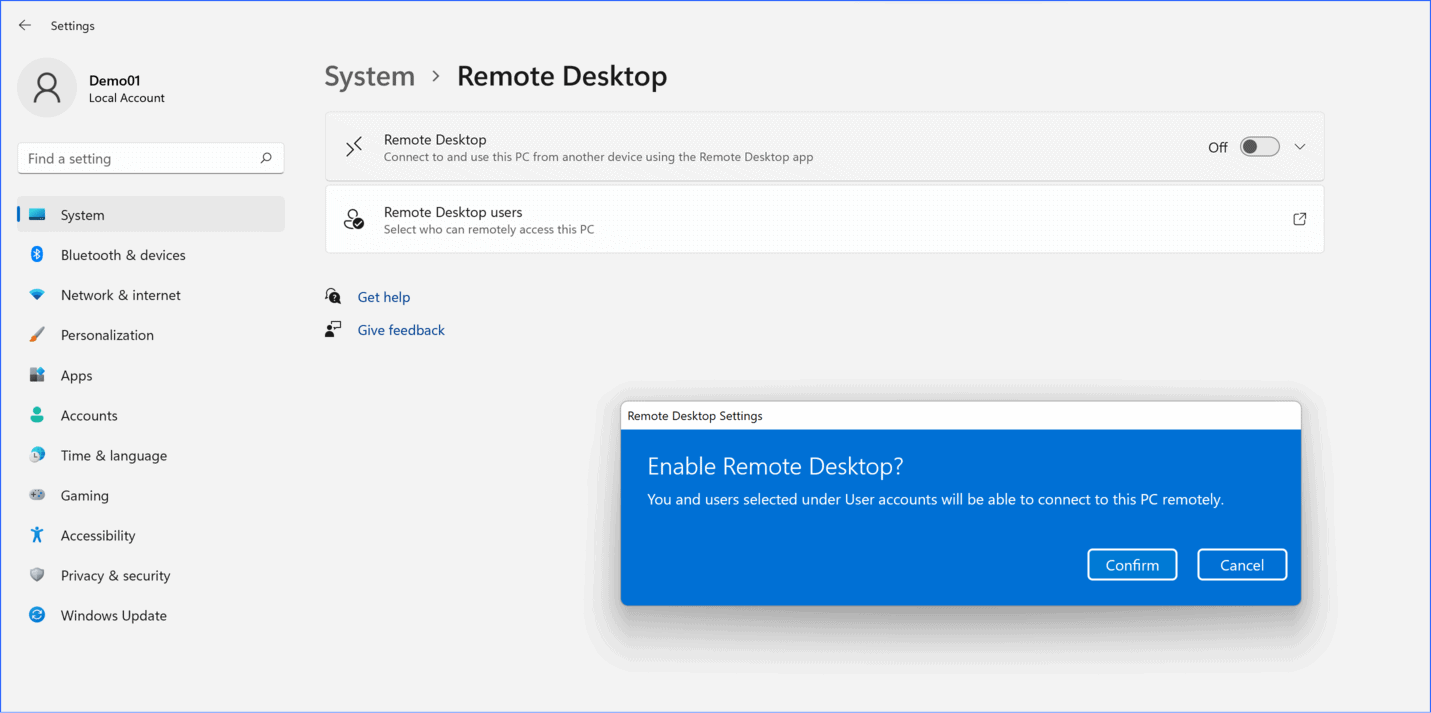Image resolution: width=1431 pixels, height=713 pixels.
Task: Open the Accounts section
Action: 151,415
